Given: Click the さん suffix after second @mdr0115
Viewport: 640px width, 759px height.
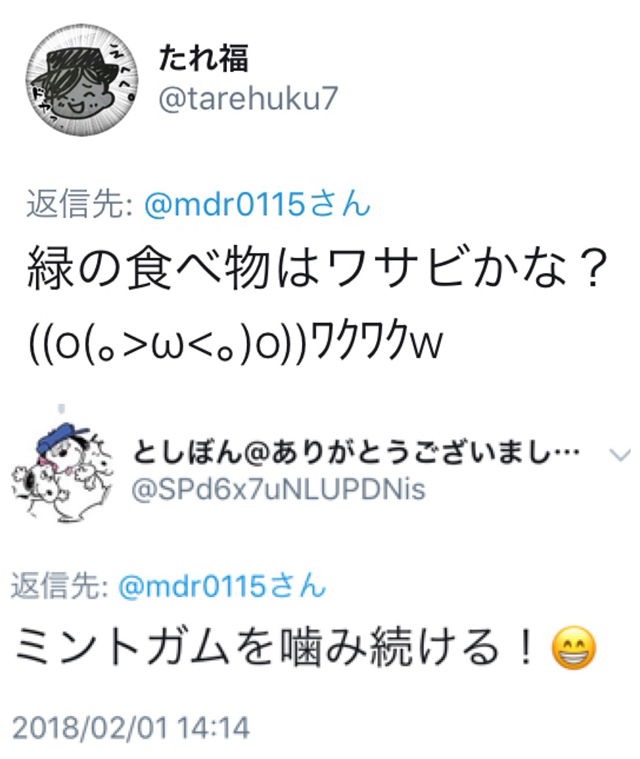Looking at the screenshot, I should pos(297,586).
